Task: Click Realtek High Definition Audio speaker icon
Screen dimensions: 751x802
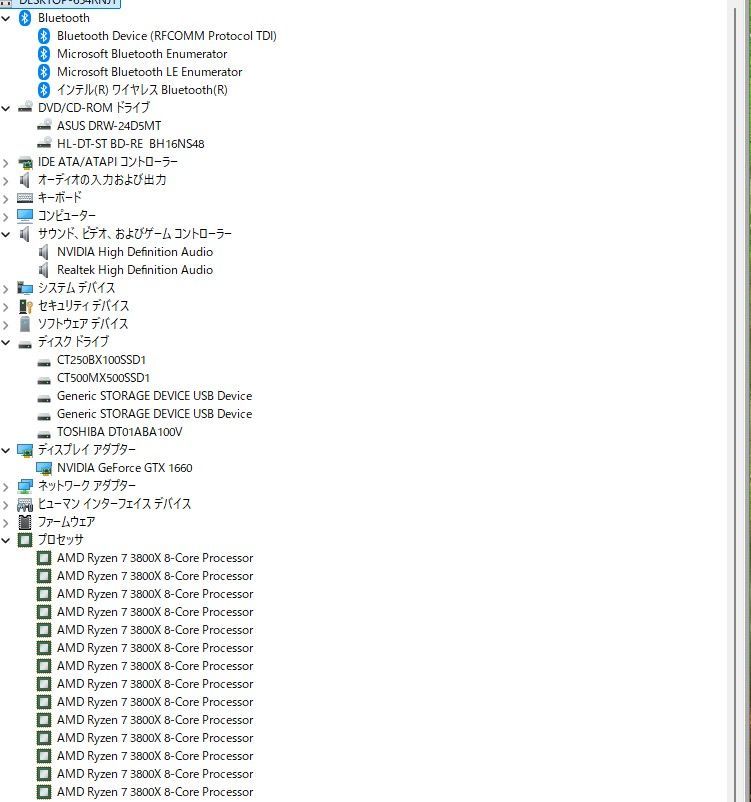Action: click(43, 270)
